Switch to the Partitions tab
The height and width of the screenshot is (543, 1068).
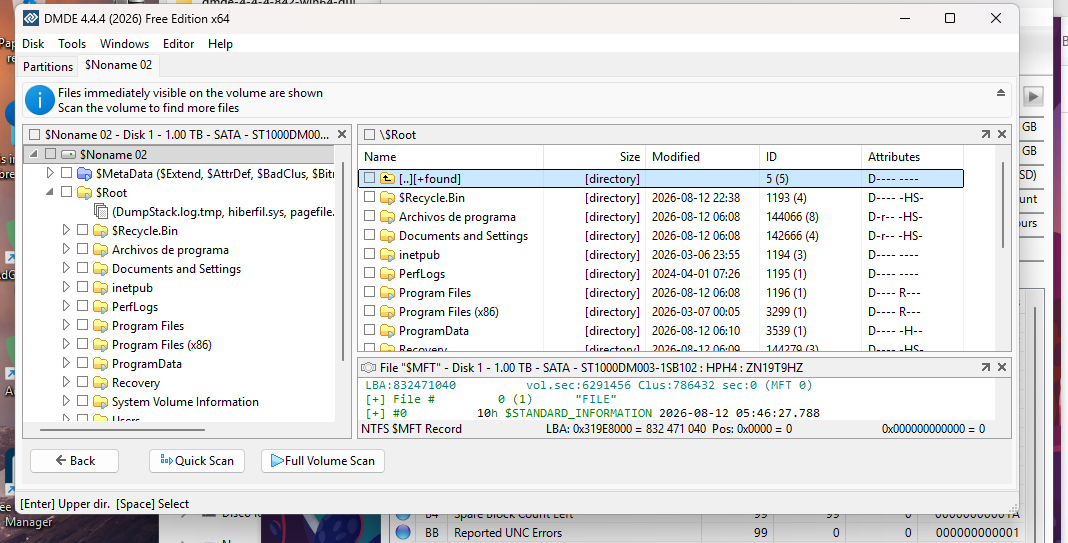pyautogui.click(x=48, y=67)
